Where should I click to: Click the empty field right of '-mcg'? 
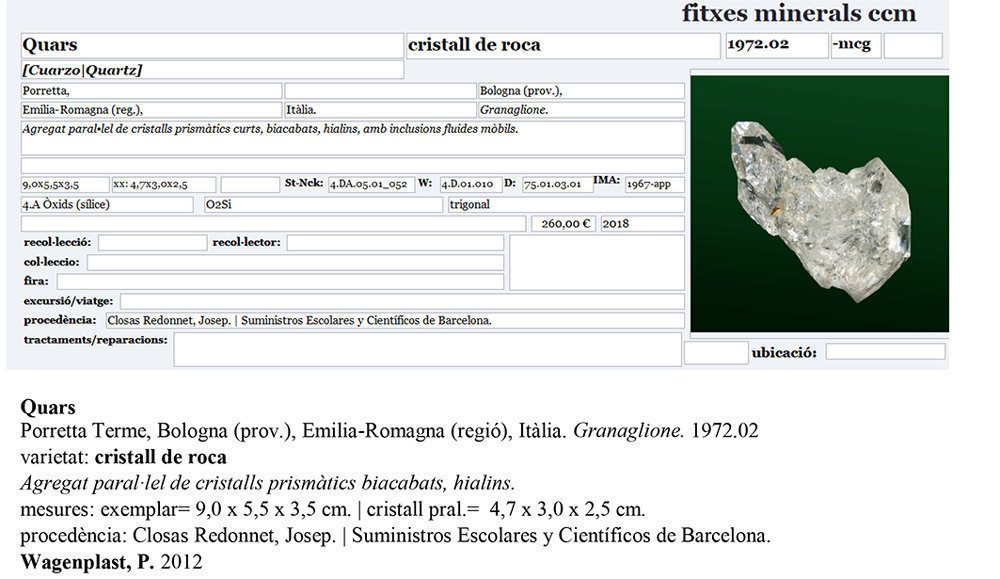point(913,45)
